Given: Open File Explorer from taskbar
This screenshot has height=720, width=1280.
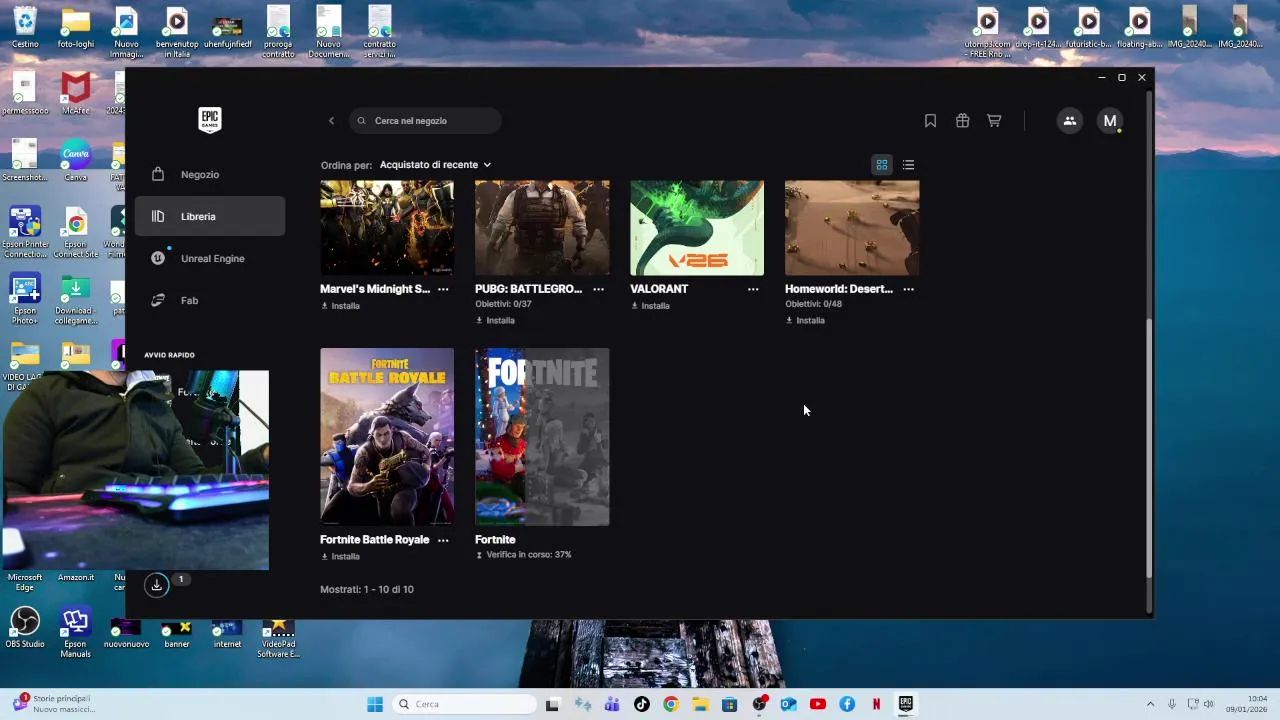Looking at the screenshot, I should click(701, 704).
